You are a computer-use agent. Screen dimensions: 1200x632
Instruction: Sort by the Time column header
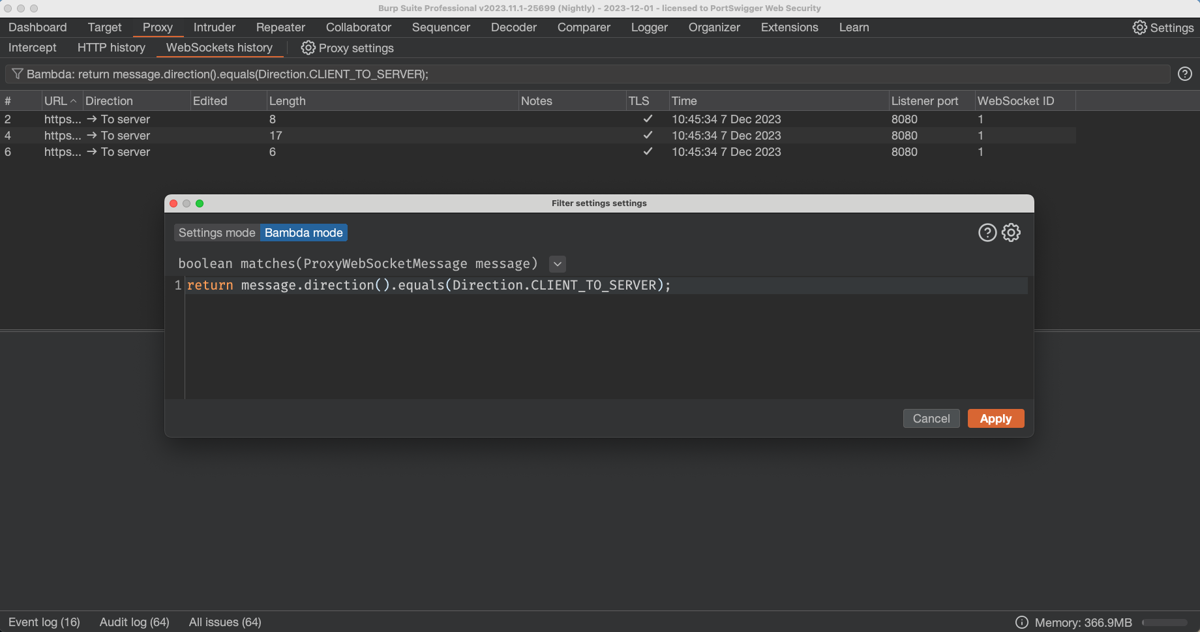click(778, 101)
